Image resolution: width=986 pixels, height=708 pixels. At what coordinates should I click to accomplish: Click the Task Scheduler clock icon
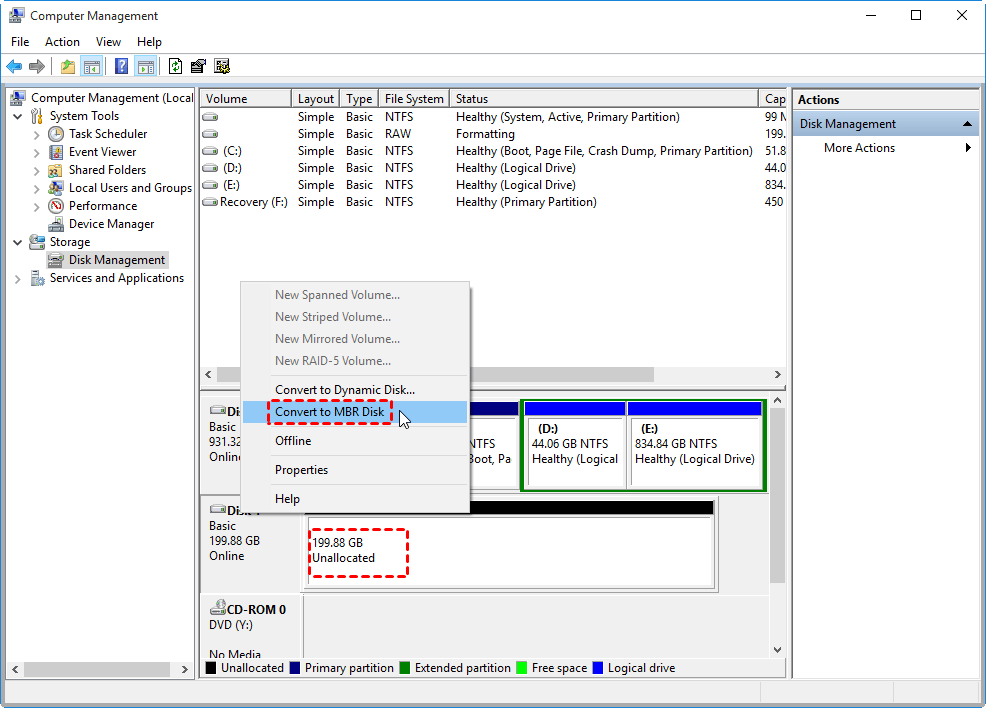(x=57, y=134)
